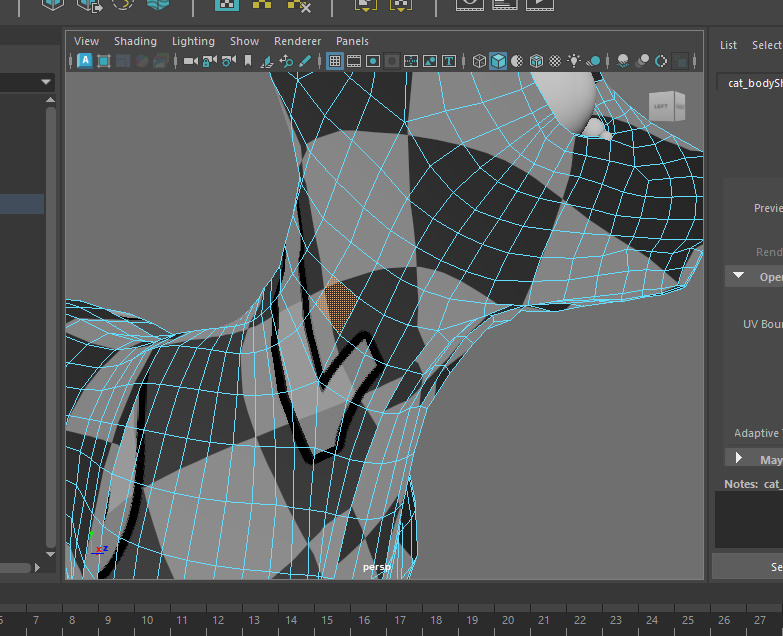
Task: Toggle the viewport grid icon
Action: point(335,61)
